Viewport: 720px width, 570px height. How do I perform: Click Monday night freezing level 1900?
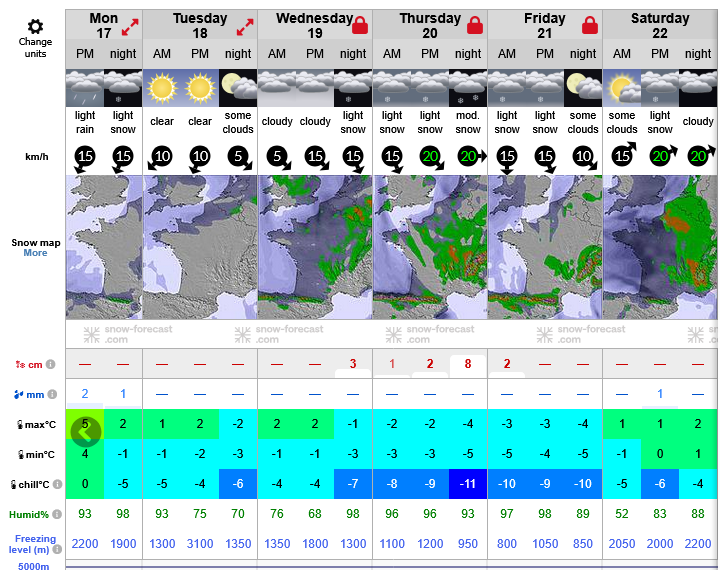[123, 544]
